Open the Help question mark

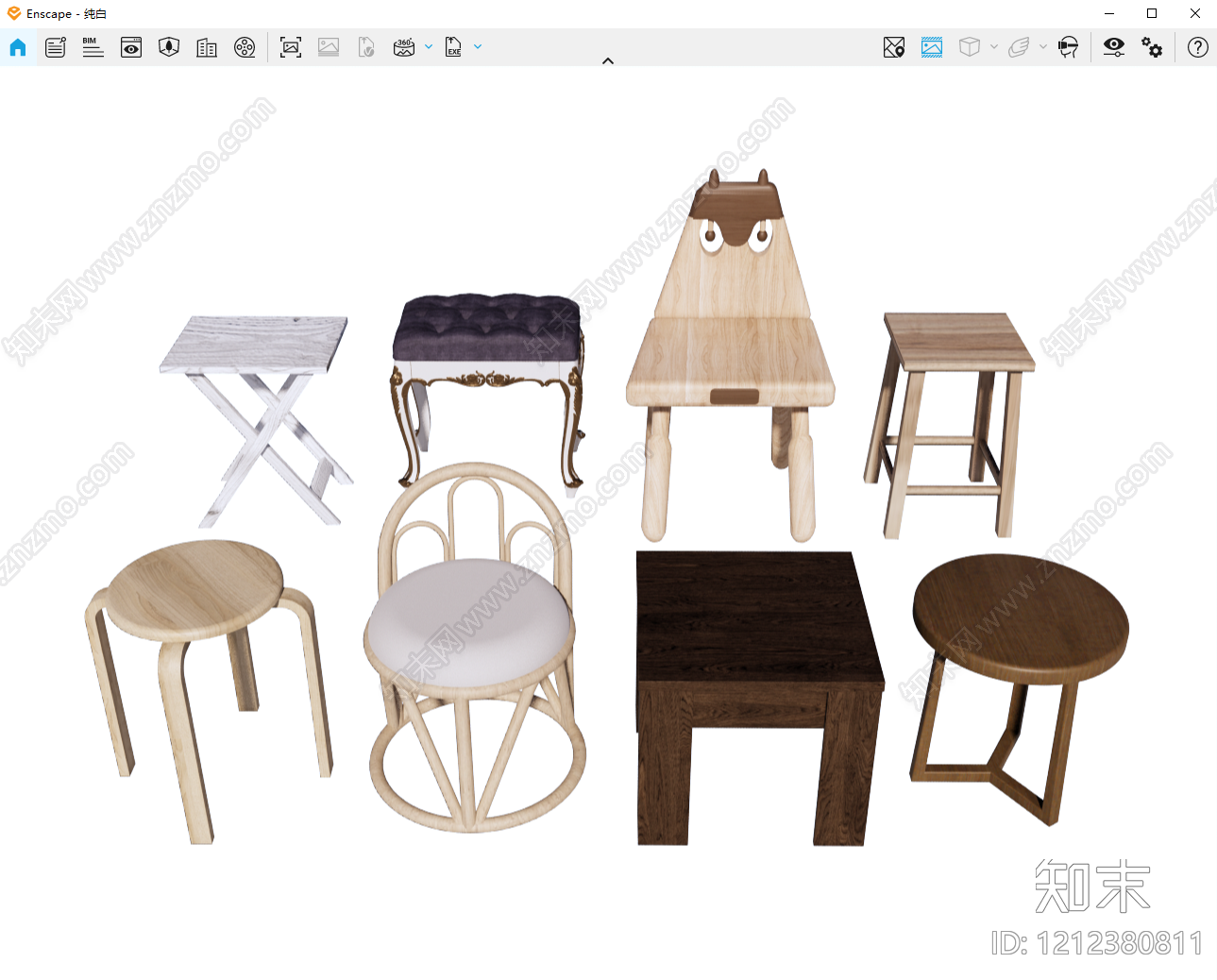click(1198, 47)
